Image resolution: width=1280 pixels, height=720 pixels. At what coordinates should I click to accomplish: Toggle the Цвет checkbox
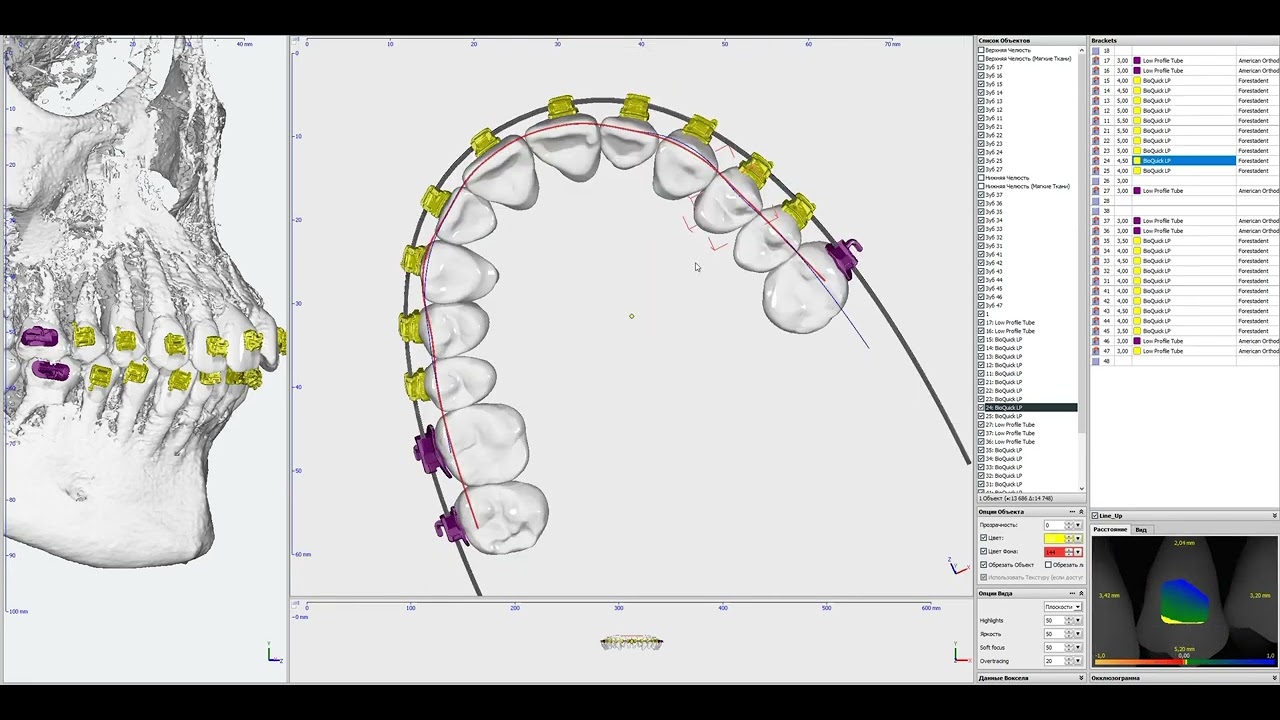click(984, 538)
